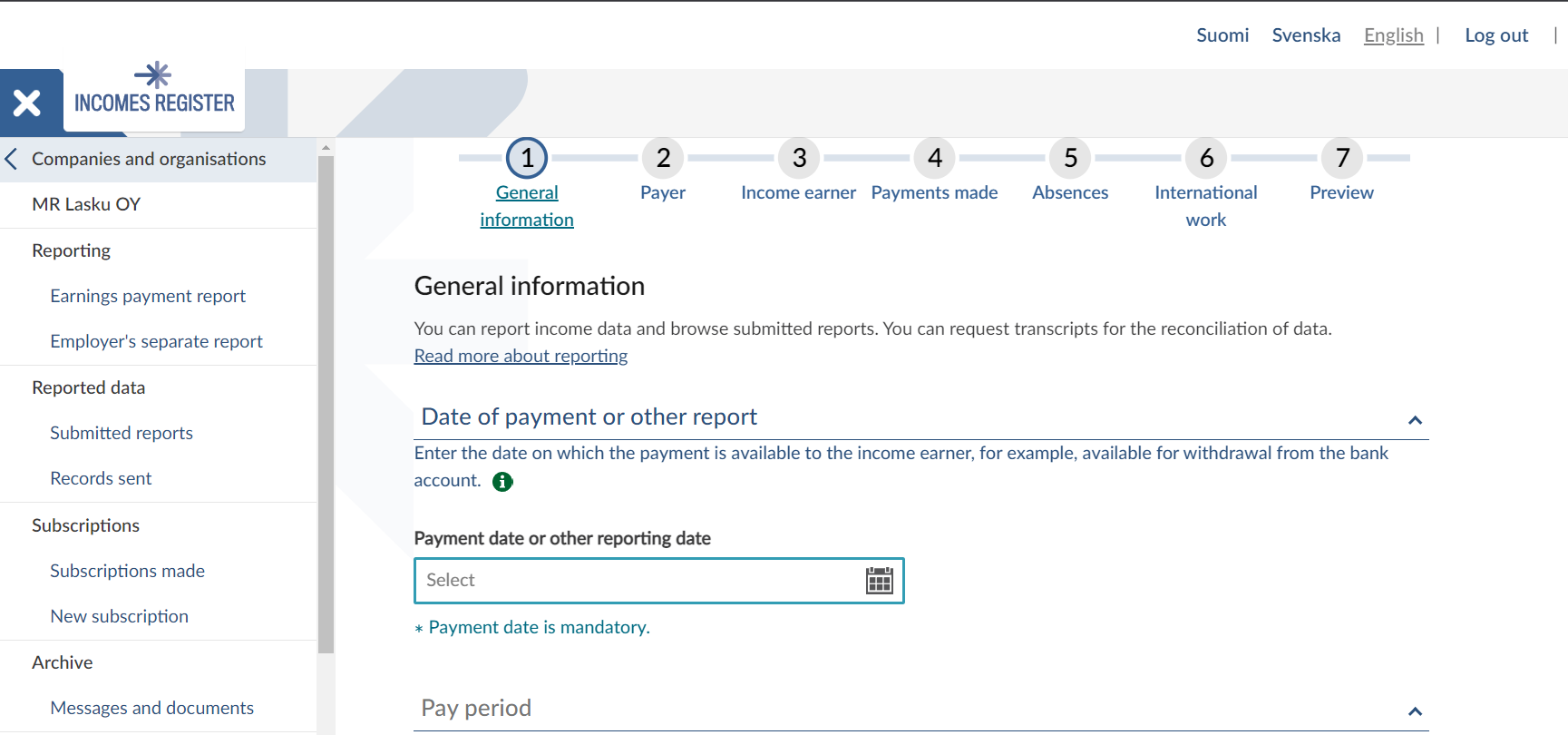The image size is (1568, 735).
Task: Go to step 4 Payments made
Action: coord(934,159)
